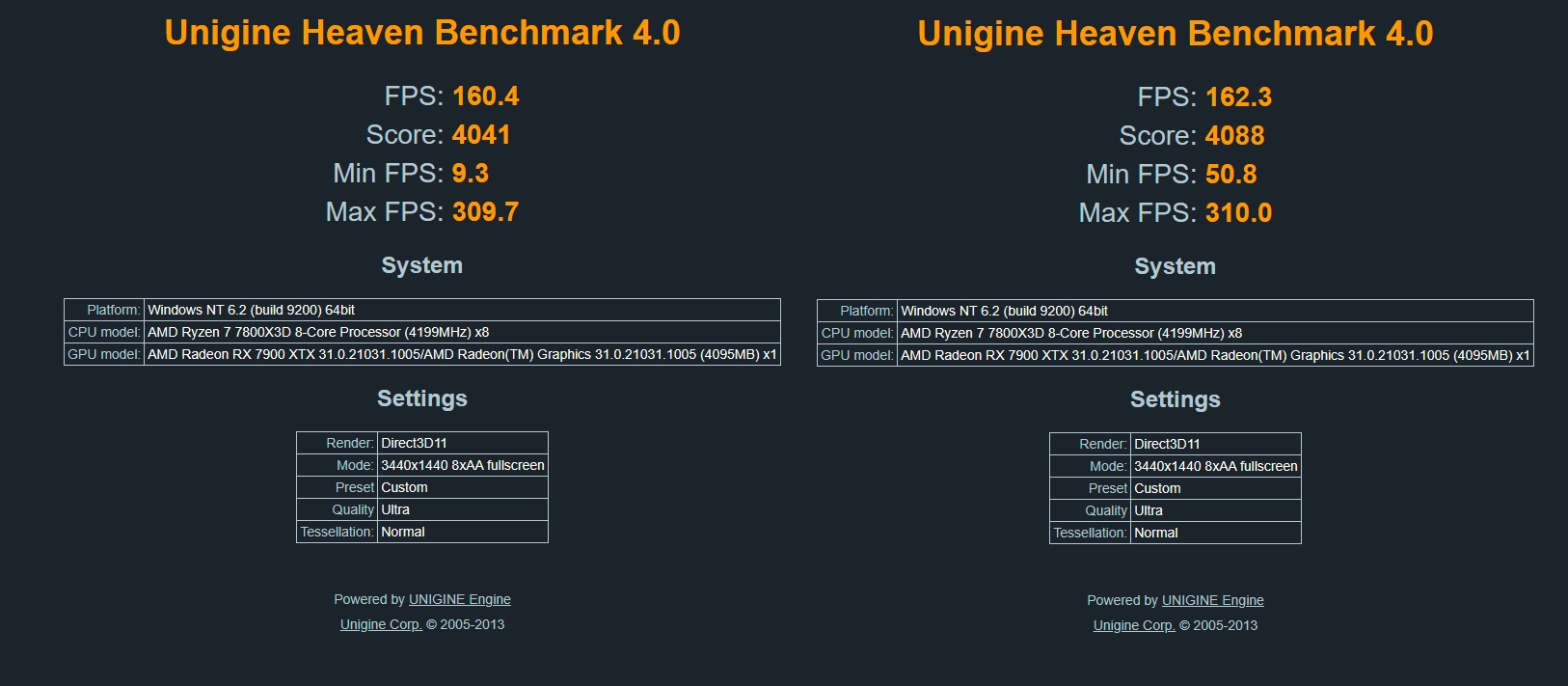1568x686 pixels.
Task: Click the right Unigine Heaven Benchmark 4.0 title
Action: [1176, 34]
